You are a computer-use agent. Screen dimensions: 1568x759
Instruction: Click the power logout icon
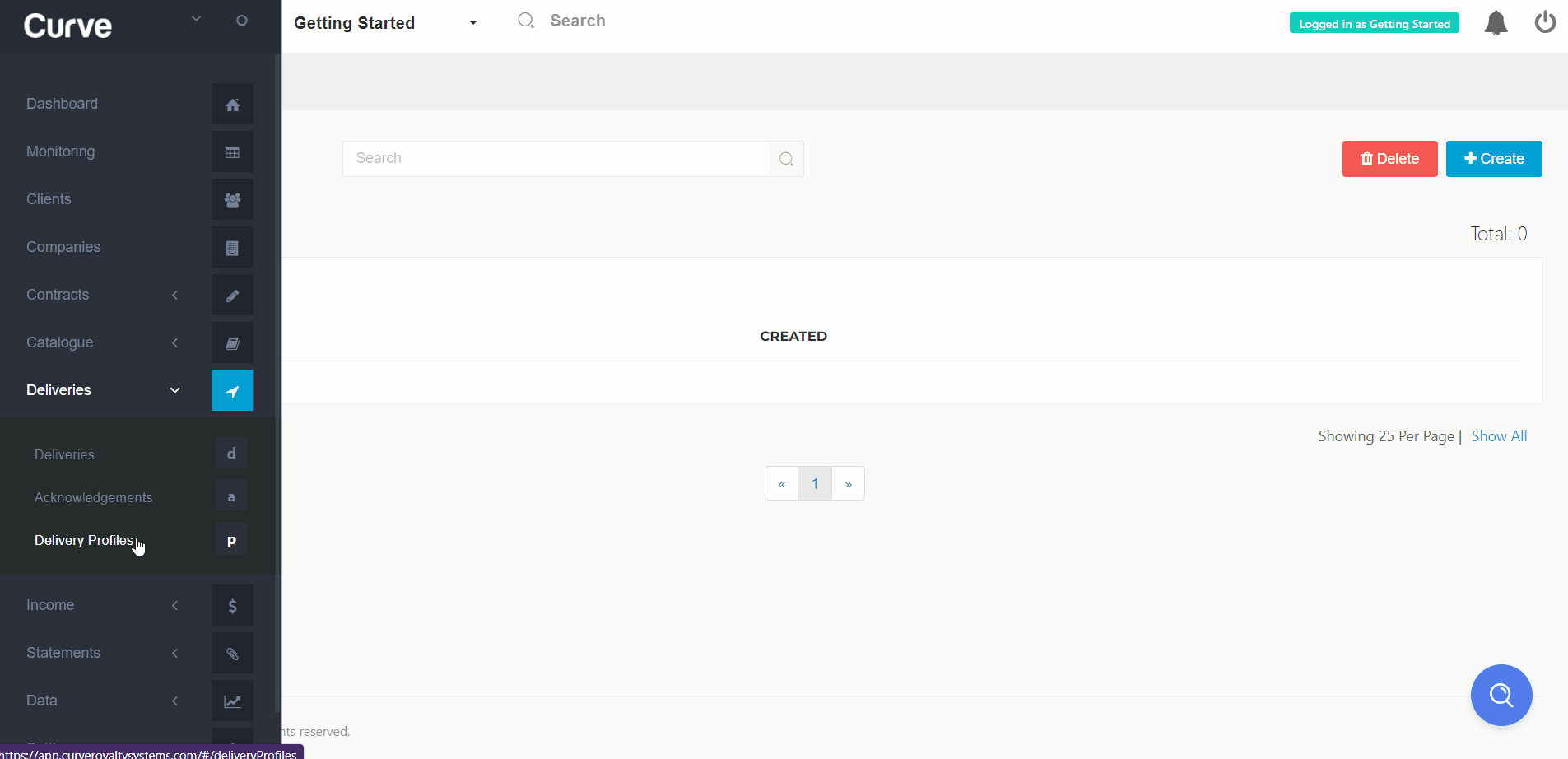coord(1545,21)
